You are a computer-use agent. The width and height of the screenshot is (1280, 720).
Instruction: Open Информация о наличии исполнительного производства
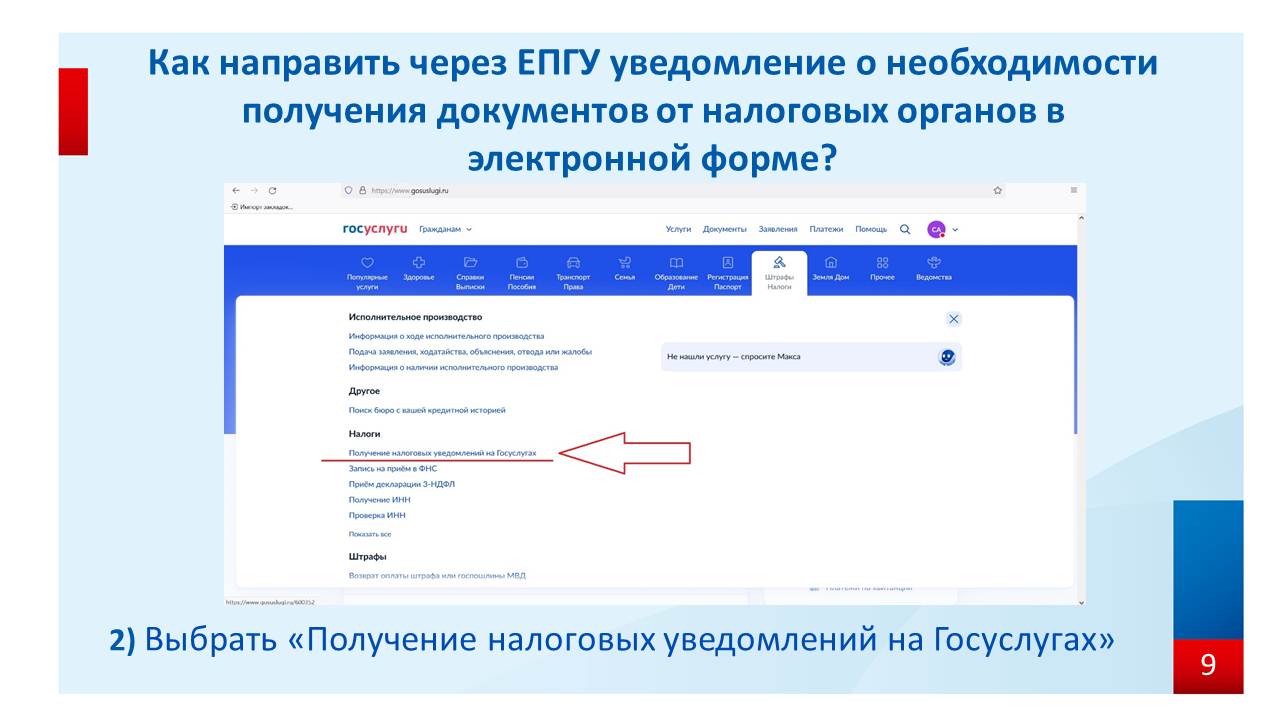(x=453, y=367)
